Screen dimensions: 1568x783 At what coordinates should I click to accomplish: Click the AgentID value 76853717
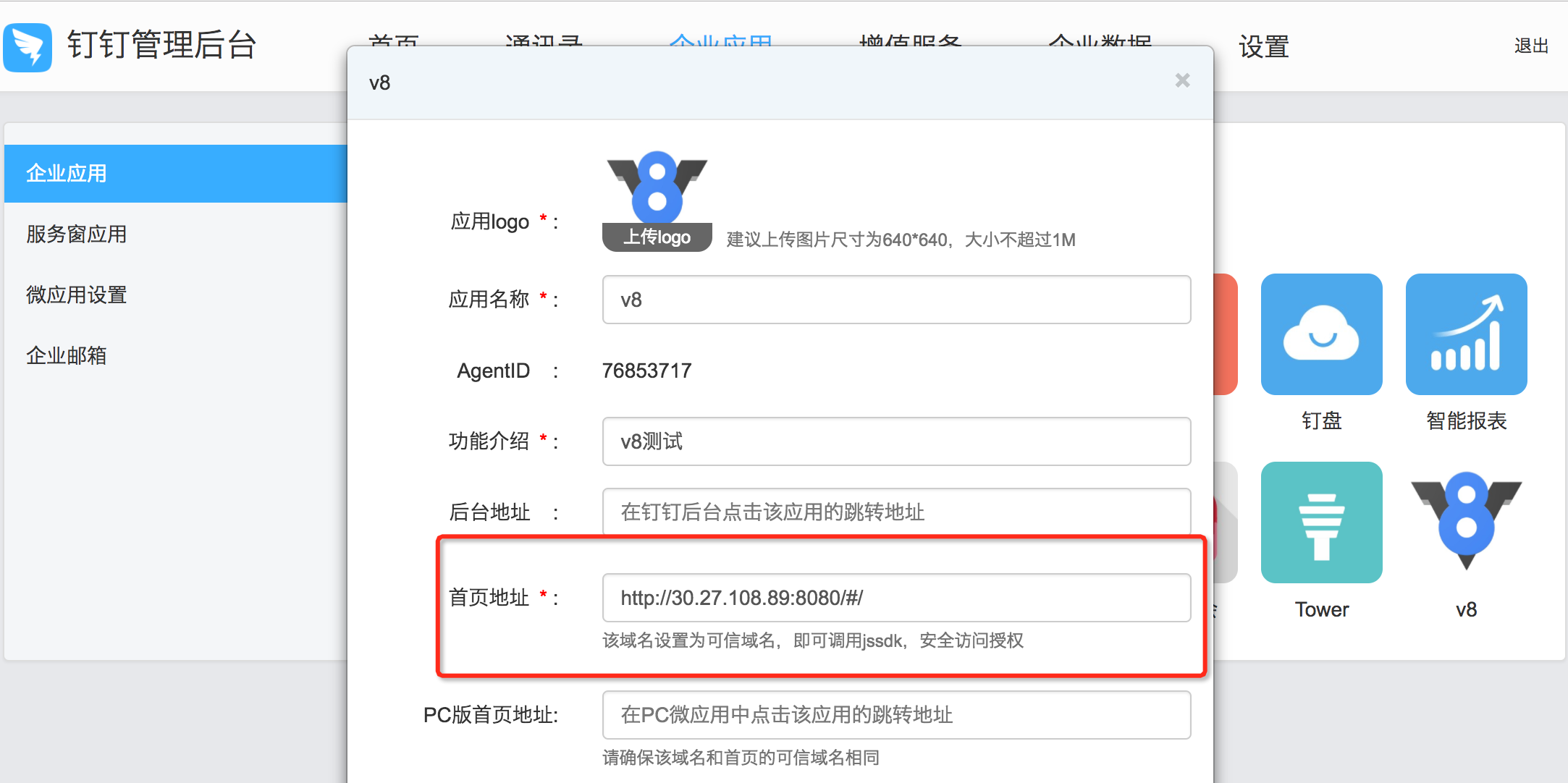click(x=646, y=371)
